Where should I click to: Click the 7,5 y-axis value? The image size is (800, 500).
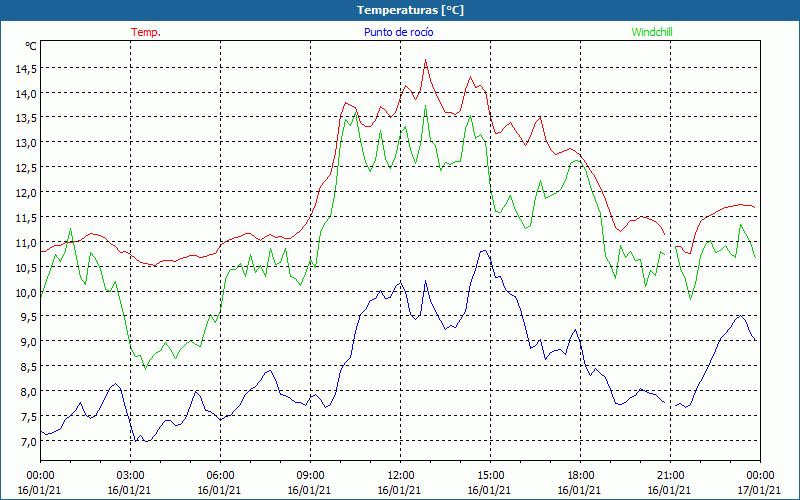pyautogui.click(x=28, y=417)
